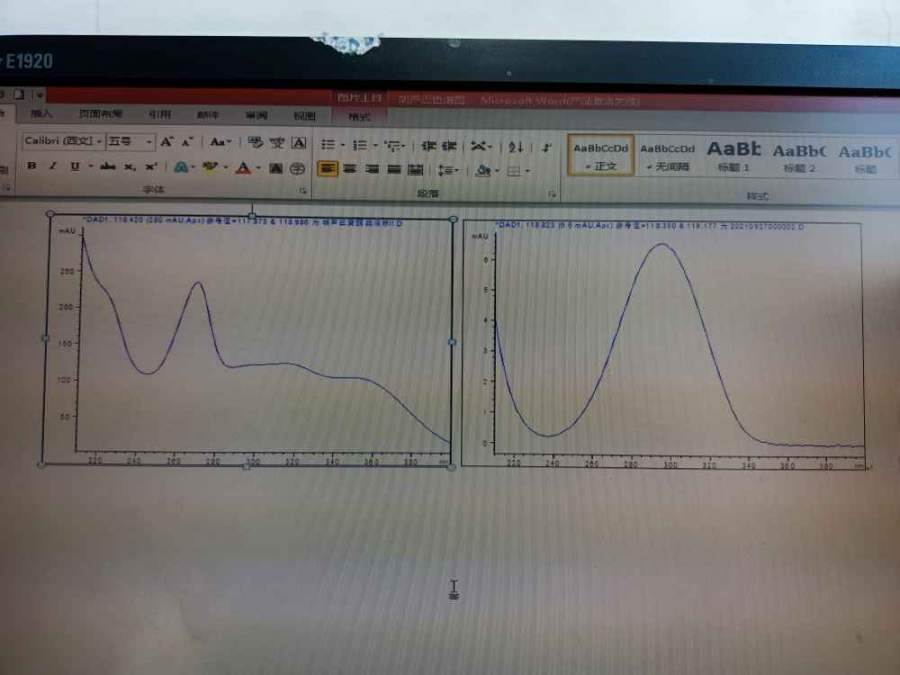Apply the 标题 2 style
Screen dimensions: 900x675
click(800, 158)
